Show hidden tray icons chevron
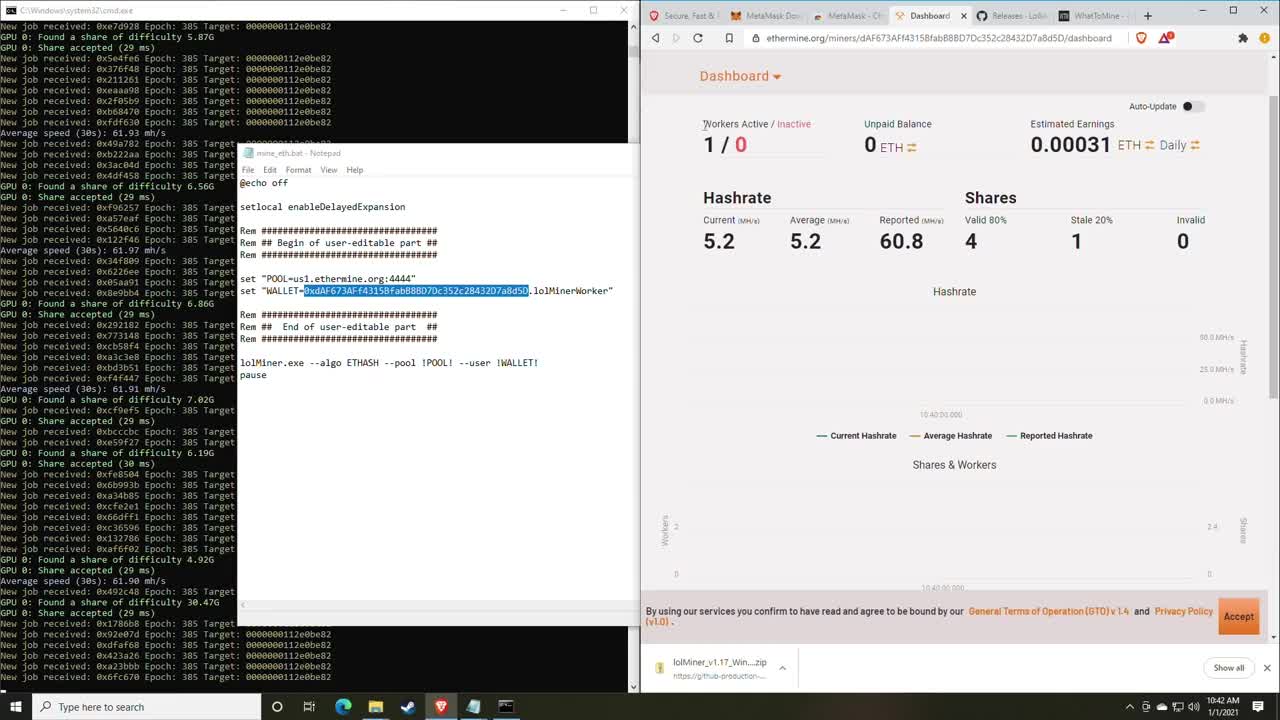 pyautogui.click(x=1130, y=707)
